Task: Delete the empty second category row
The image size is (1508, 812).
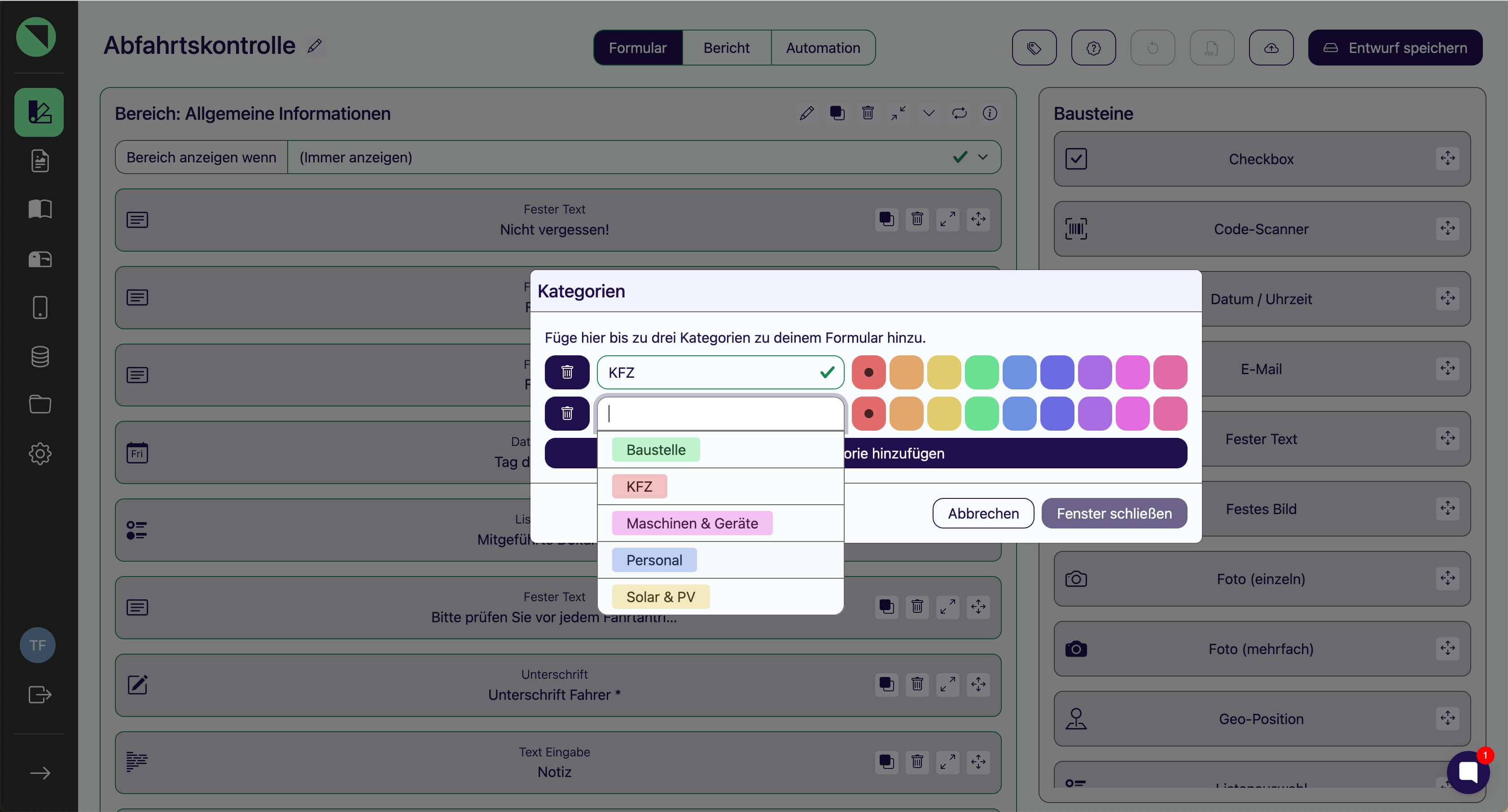Action: click(567, 414)
